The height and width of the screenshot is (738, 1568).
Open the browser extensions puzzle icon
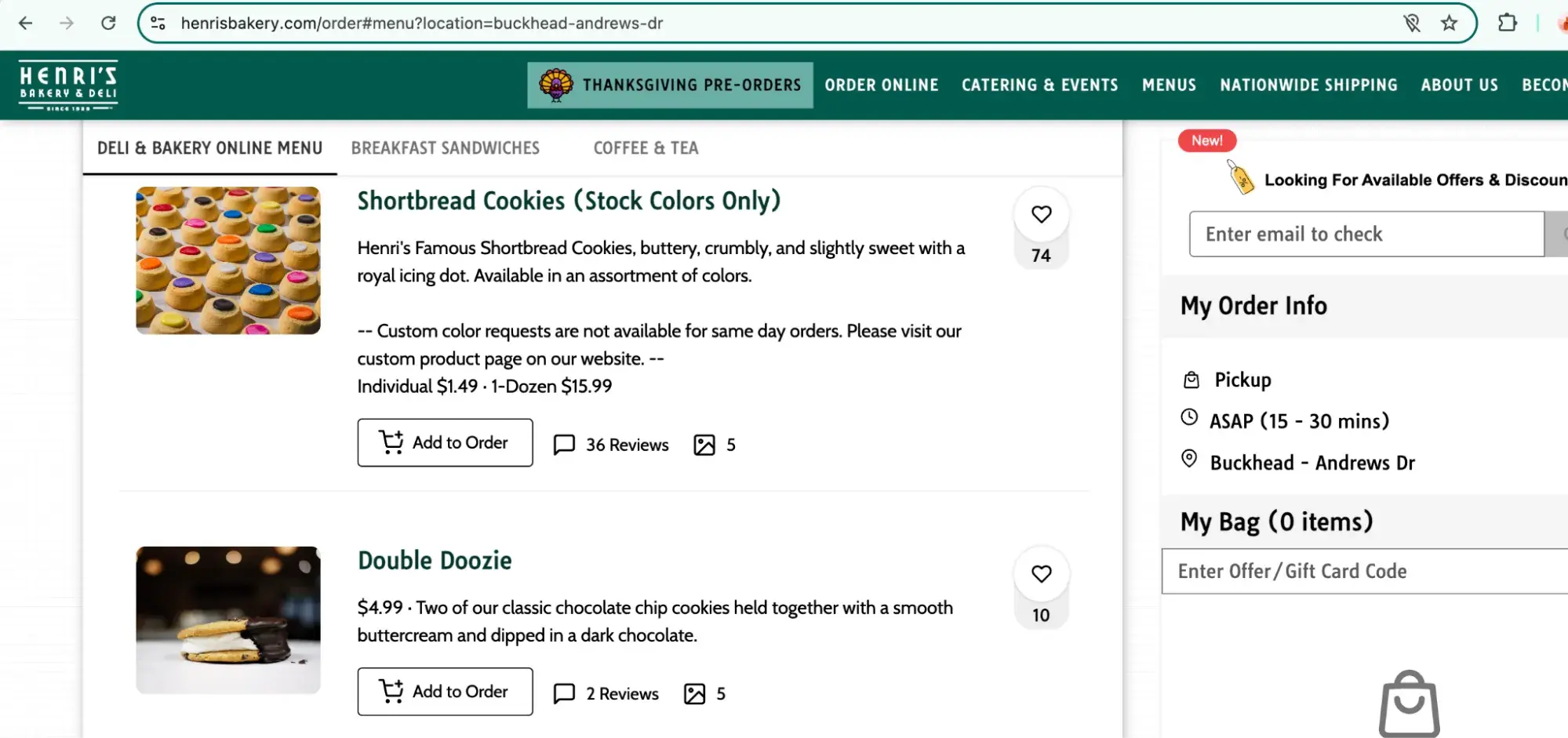1507,24
